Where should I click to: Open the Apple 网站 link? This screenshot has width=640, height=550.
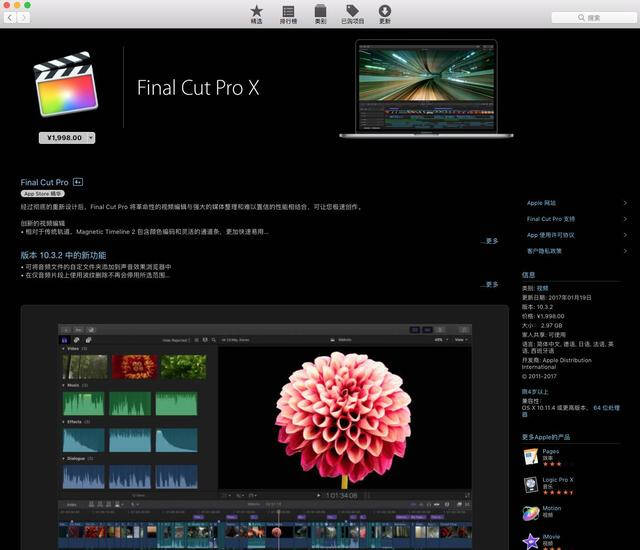tap(541, 203)
